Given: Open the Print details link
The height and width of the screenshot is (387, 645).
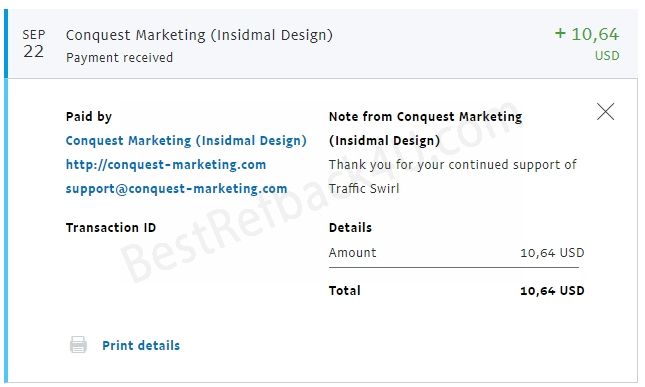Looking at the screenshot, I should click(x=141, y=345).
